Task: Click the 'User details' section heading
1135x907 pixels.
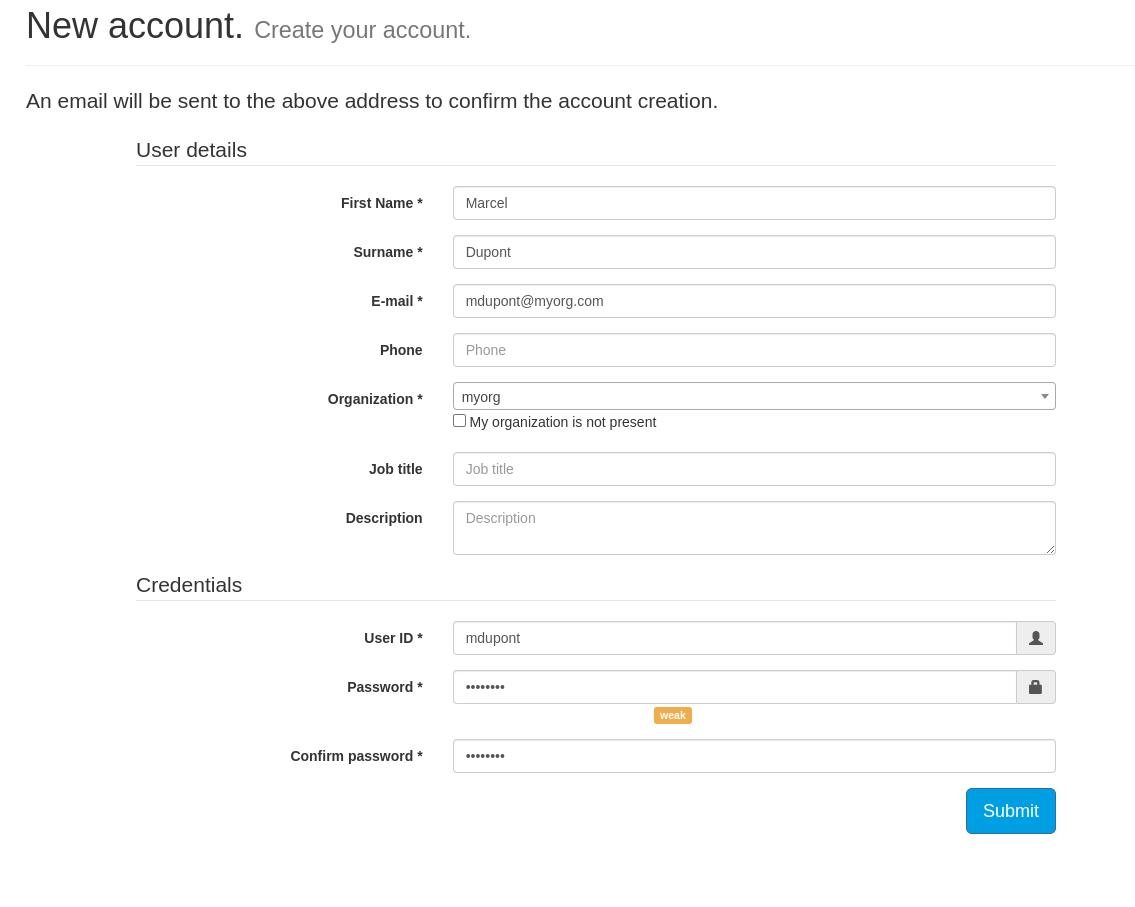Action: (191, 150)
